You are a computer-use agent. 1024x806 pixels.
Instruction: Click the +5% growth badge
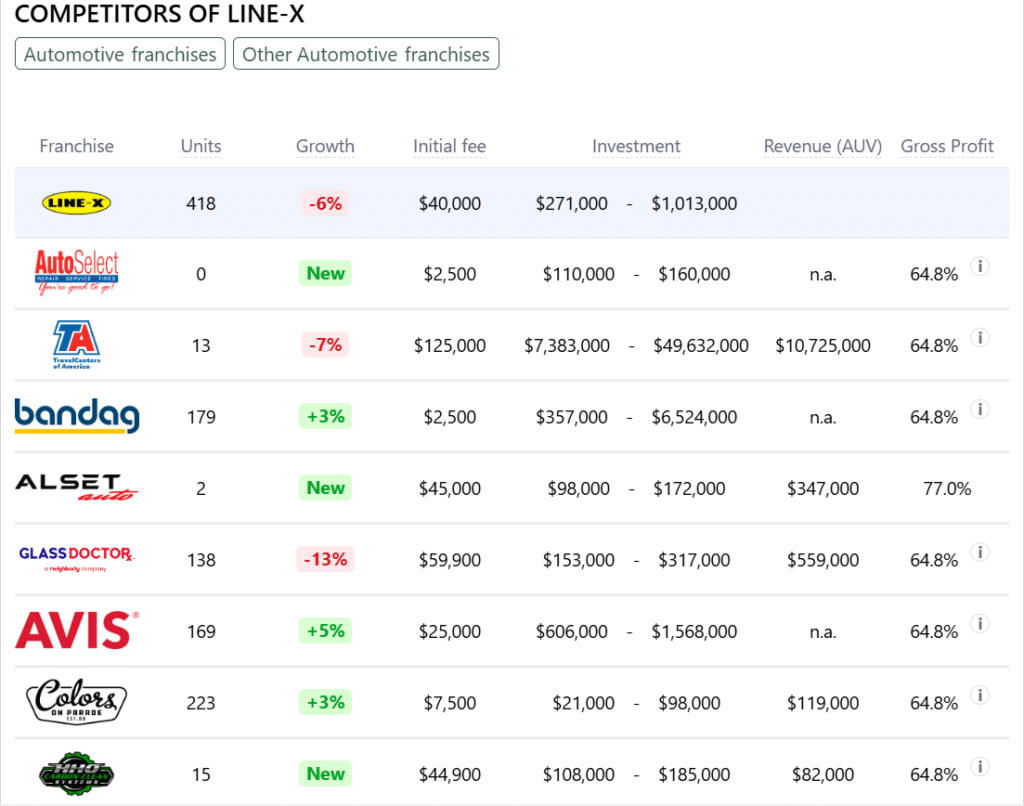pos(325,631)
